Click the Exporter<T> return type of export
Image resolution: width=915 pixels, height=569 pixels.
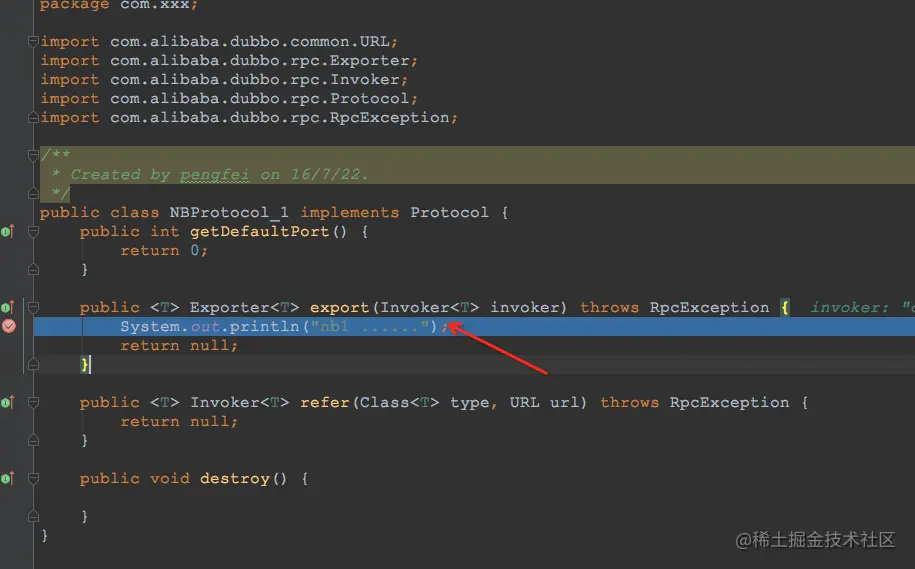click(244, 308)
